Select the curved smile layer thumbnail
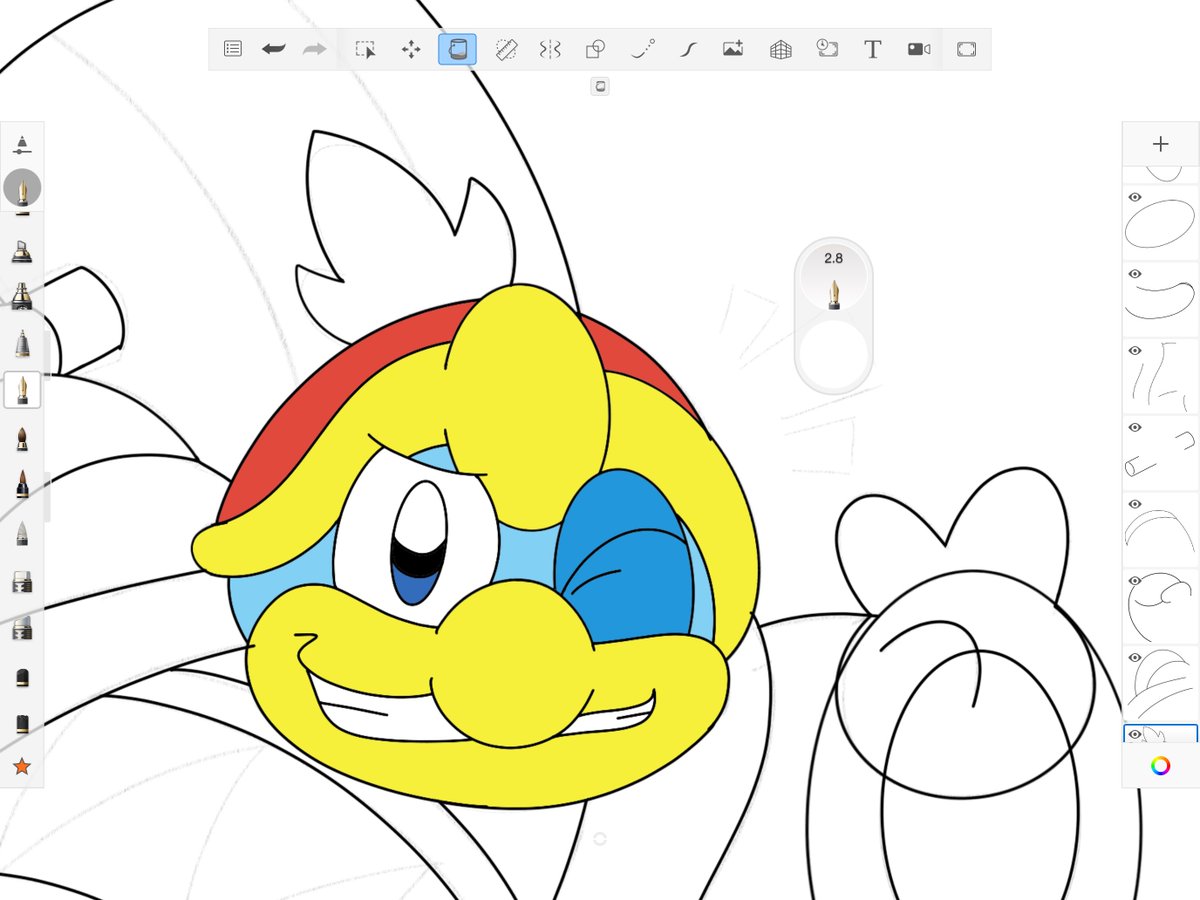Viewport: 1200px width, 900px height. (1160, 299)
